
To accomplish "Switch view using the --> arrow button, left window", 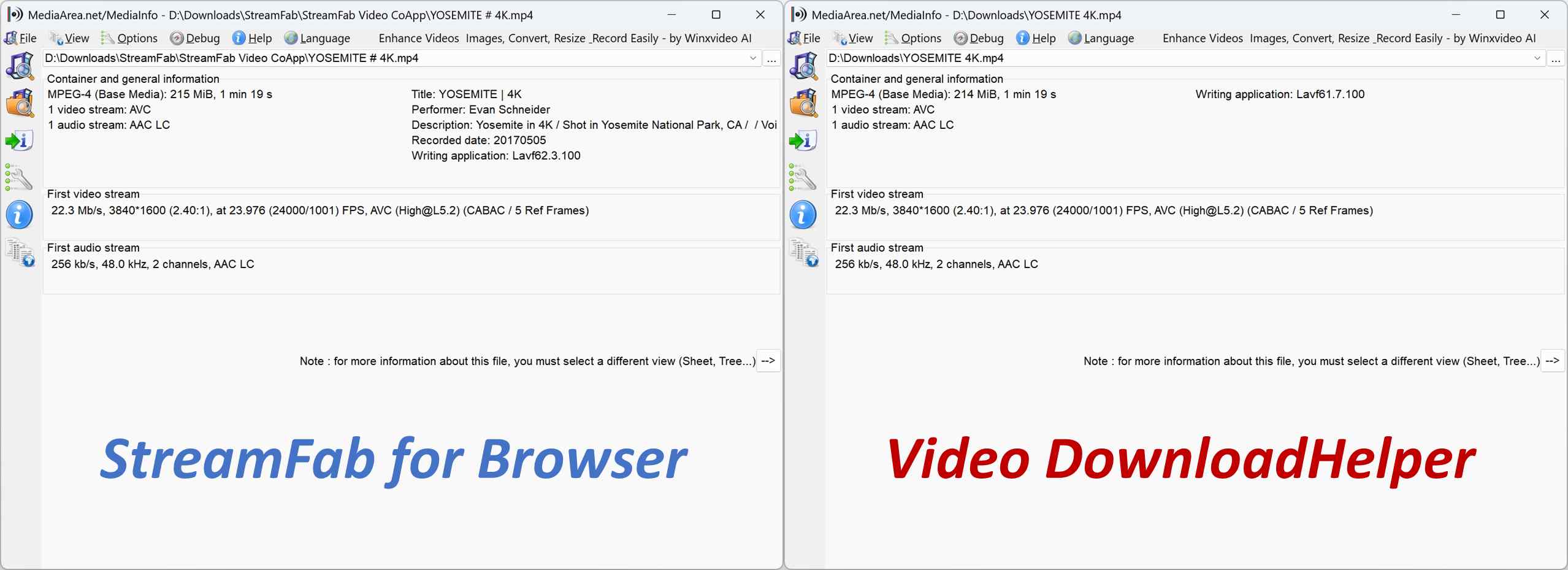I will pos(768,361).
